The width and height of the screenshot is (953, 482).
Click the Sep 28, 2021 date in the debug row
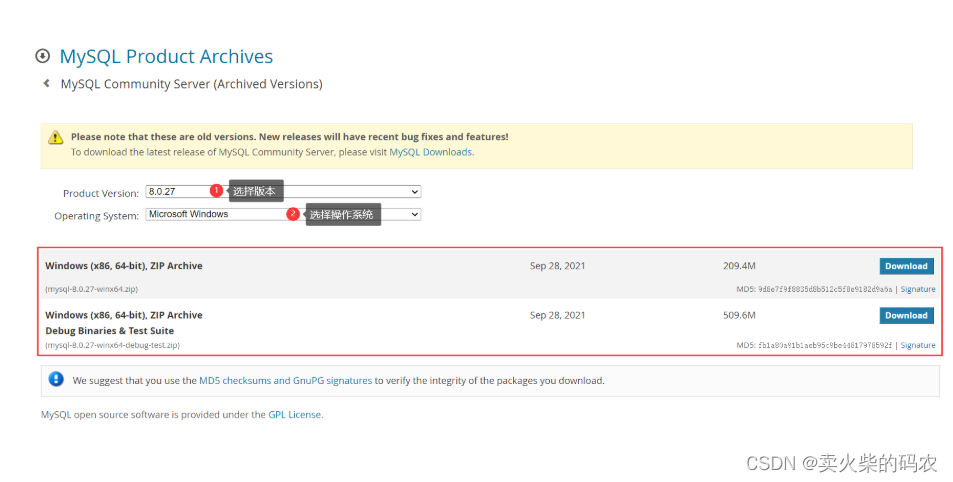557,315
